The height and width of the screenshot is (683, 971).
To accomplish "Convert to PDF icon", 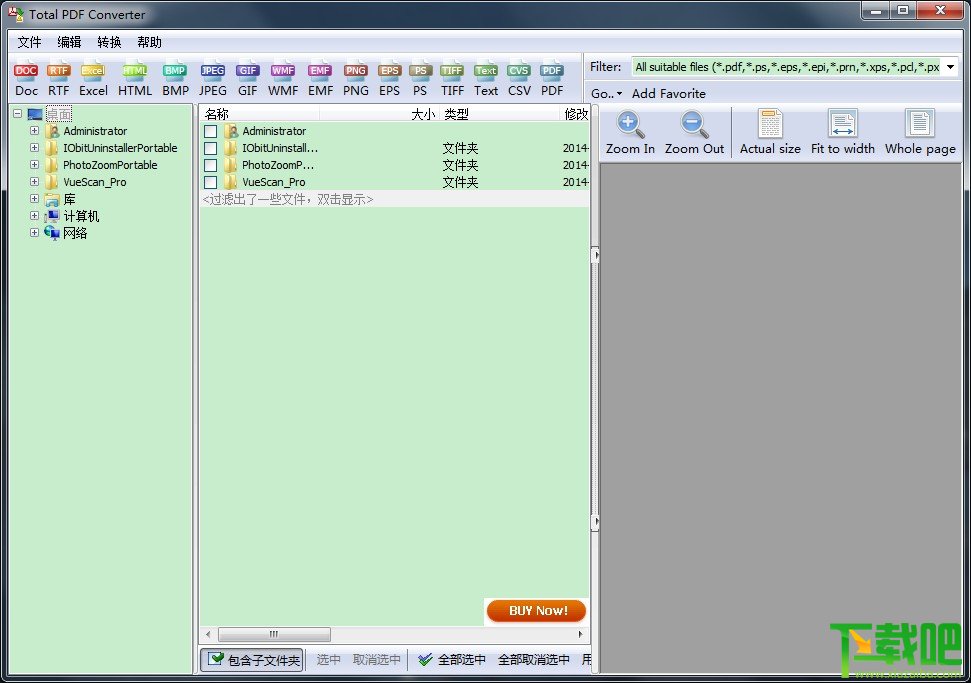I will point(552,80).
